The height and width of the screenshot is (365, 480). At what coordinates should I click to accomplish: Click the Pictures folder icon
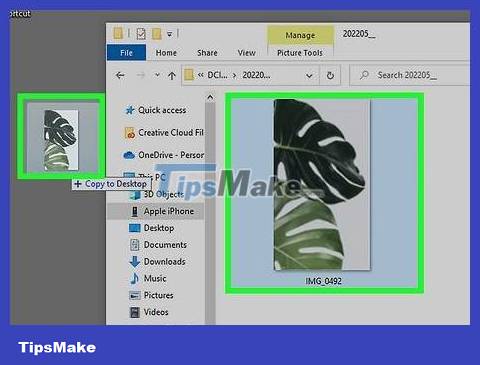tap(134, 295)
